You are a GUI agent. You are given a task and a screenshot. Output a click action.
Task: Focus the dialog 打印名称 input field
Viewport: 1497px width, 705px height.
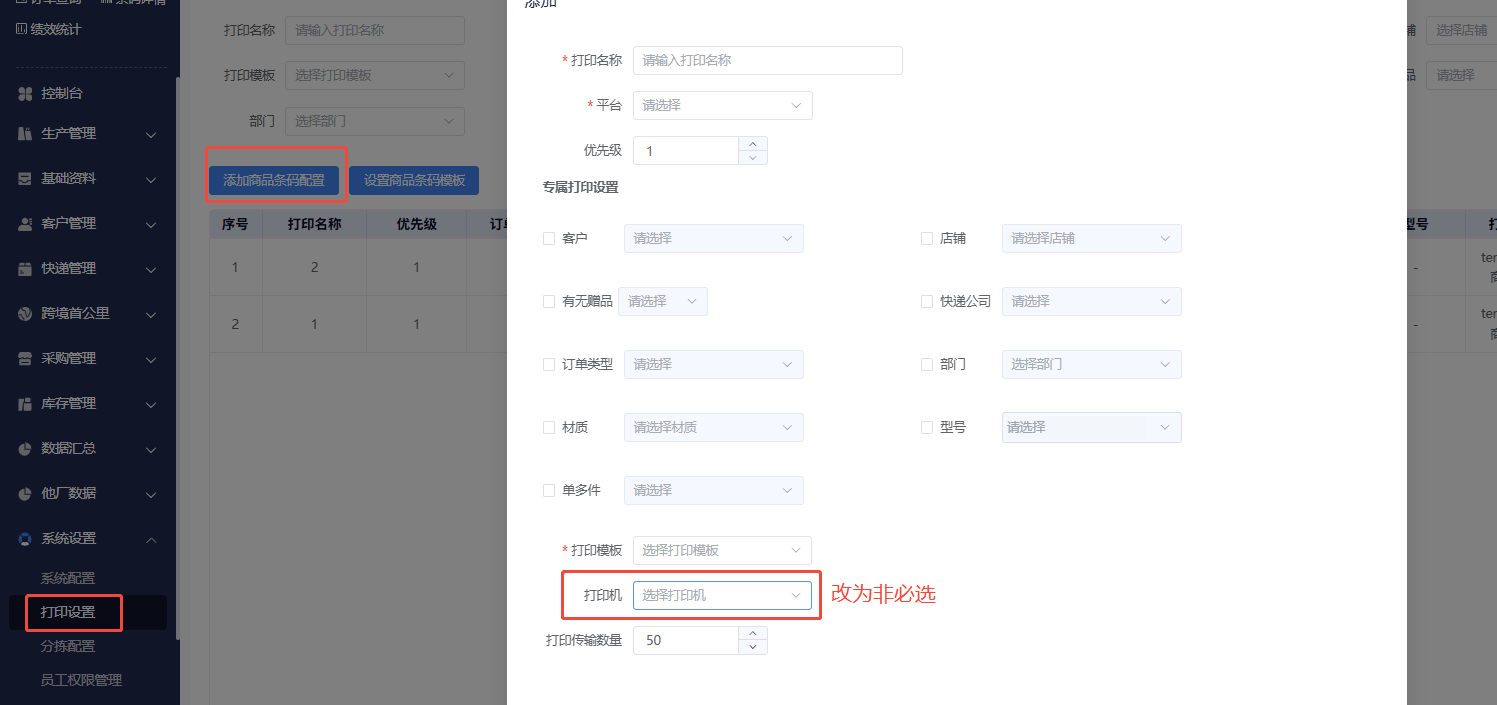point(768,60)
